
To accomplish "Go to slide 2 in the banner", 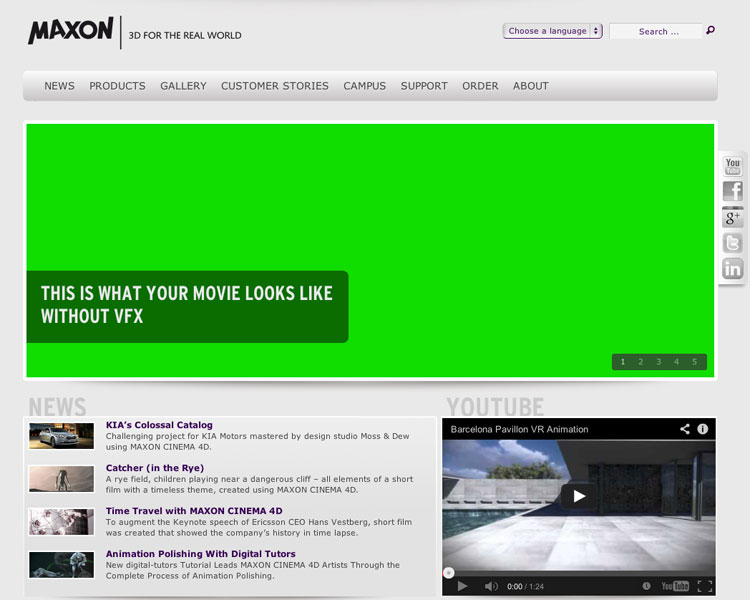I will [640, 362].
